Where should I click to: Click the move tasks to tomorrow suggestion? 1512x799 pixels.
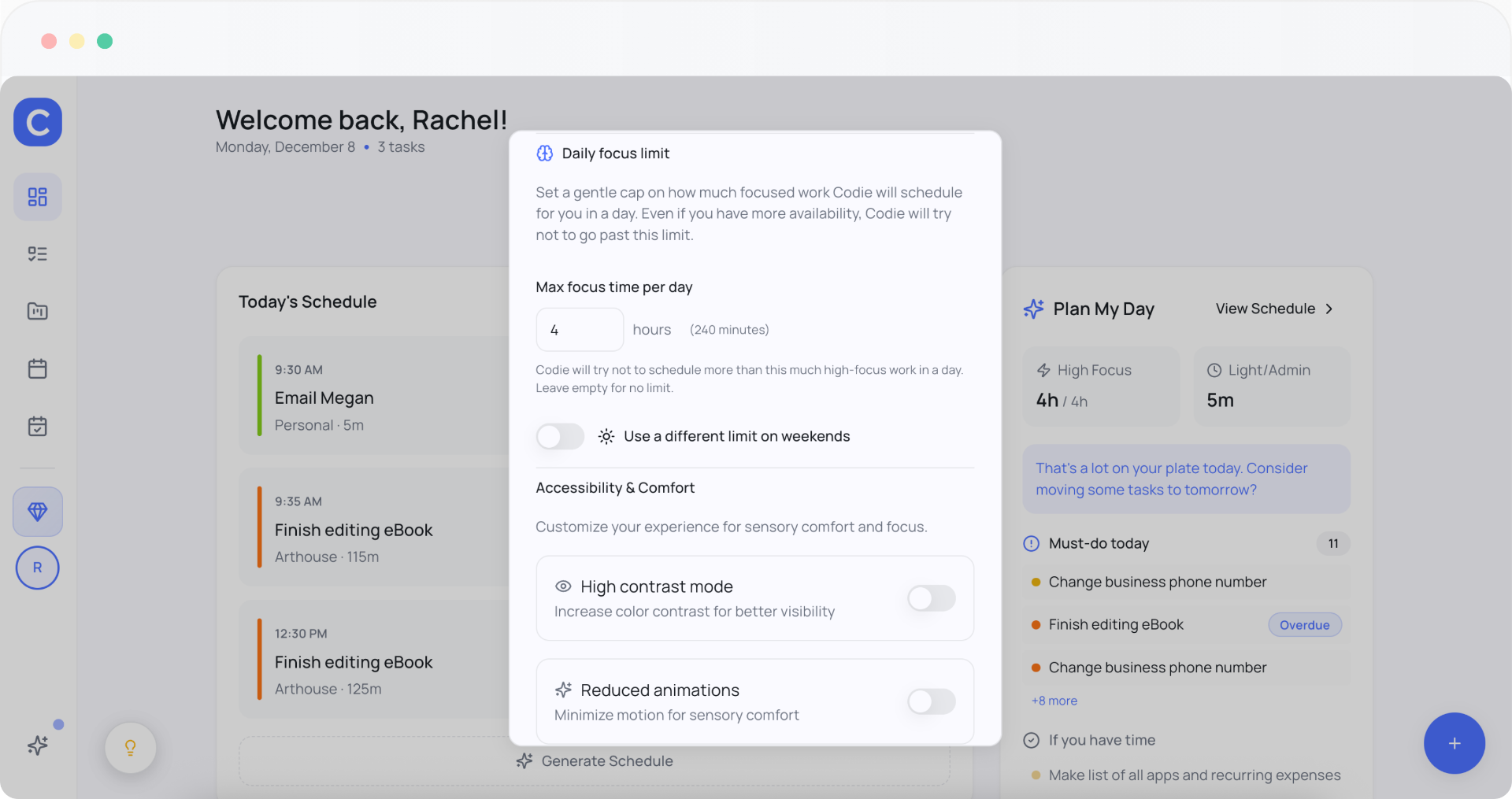[x=1186, y=479]
